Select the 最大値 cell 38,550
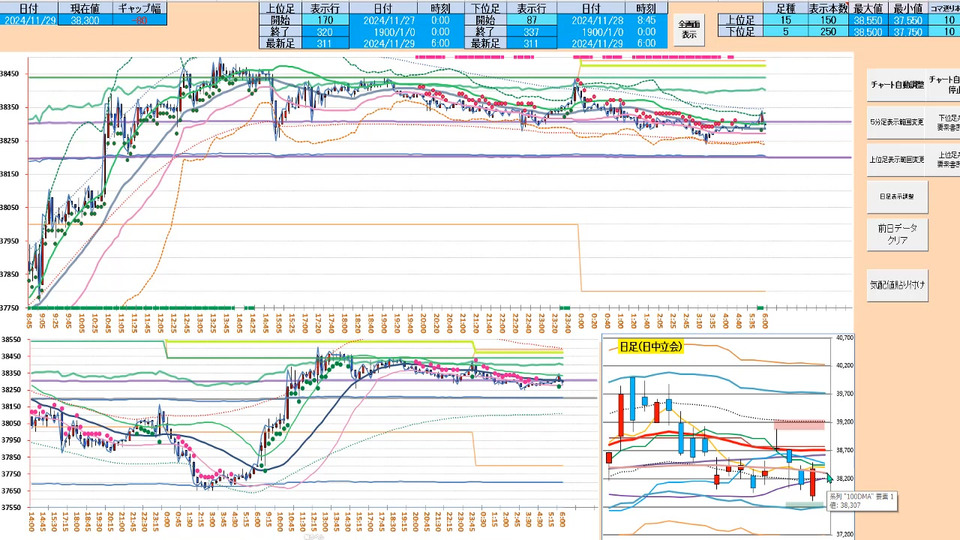The height and width of the screenshot is (540, 960). (x=868, y=20)
